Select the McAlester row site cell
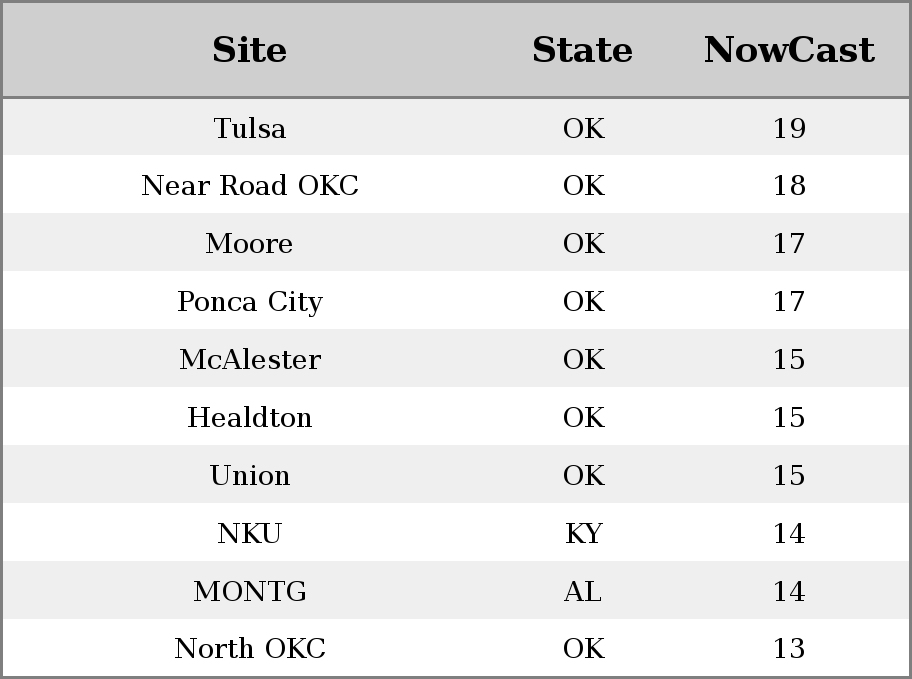Screen dimensions: 912x679 click(250, 359)
